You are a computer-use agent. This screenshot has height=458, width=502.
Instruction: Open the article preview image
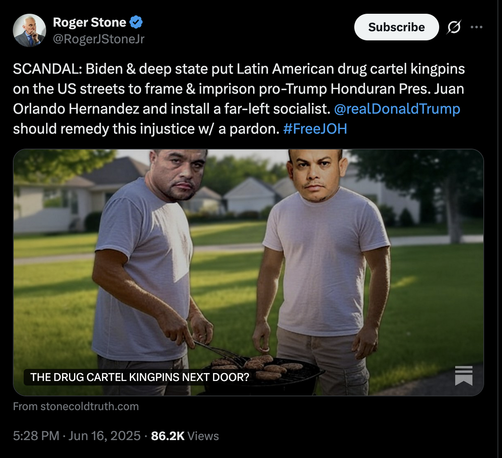click(248, 272)
